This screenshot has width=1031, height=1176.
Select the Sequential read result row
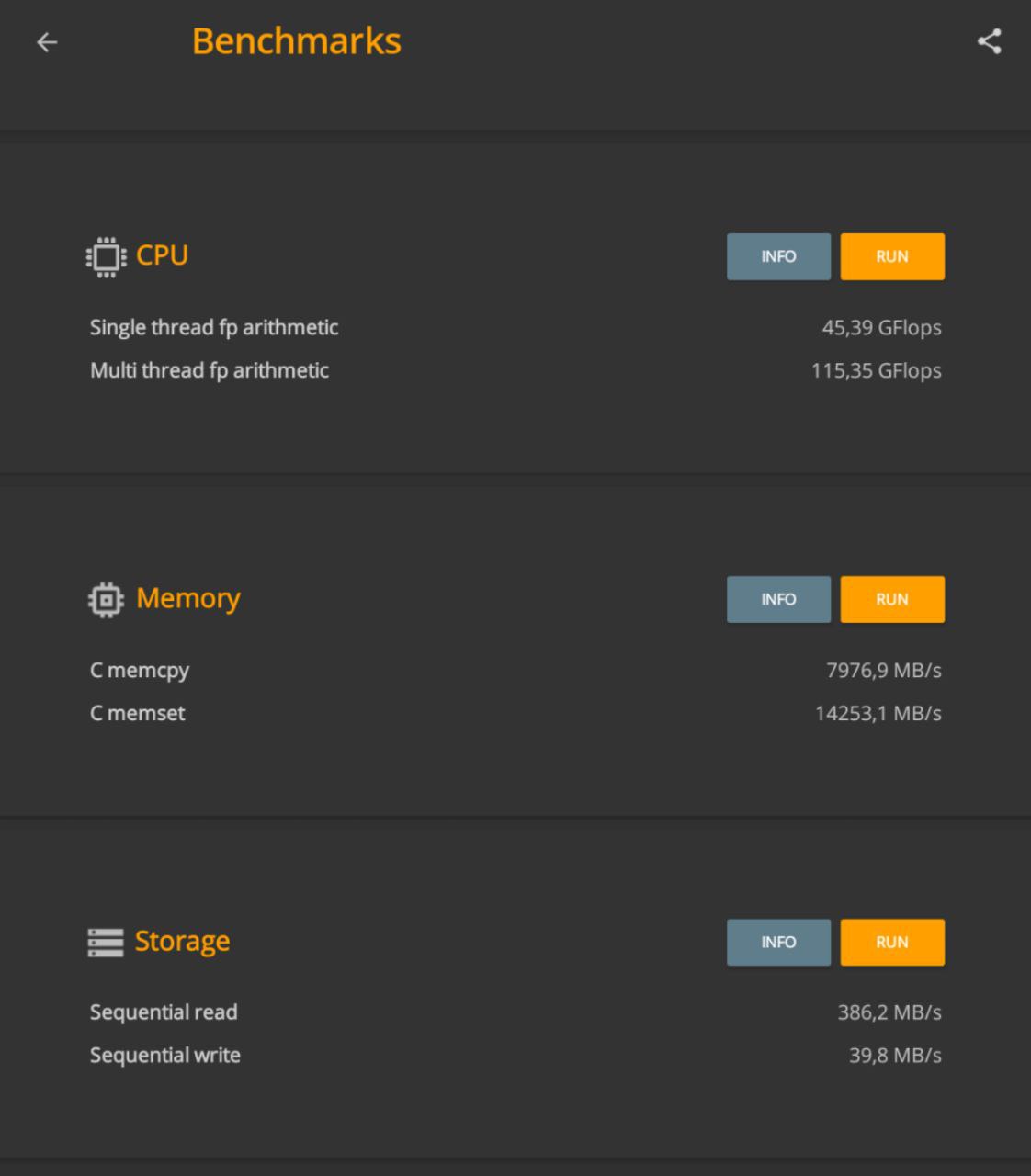coord(515,1012)
